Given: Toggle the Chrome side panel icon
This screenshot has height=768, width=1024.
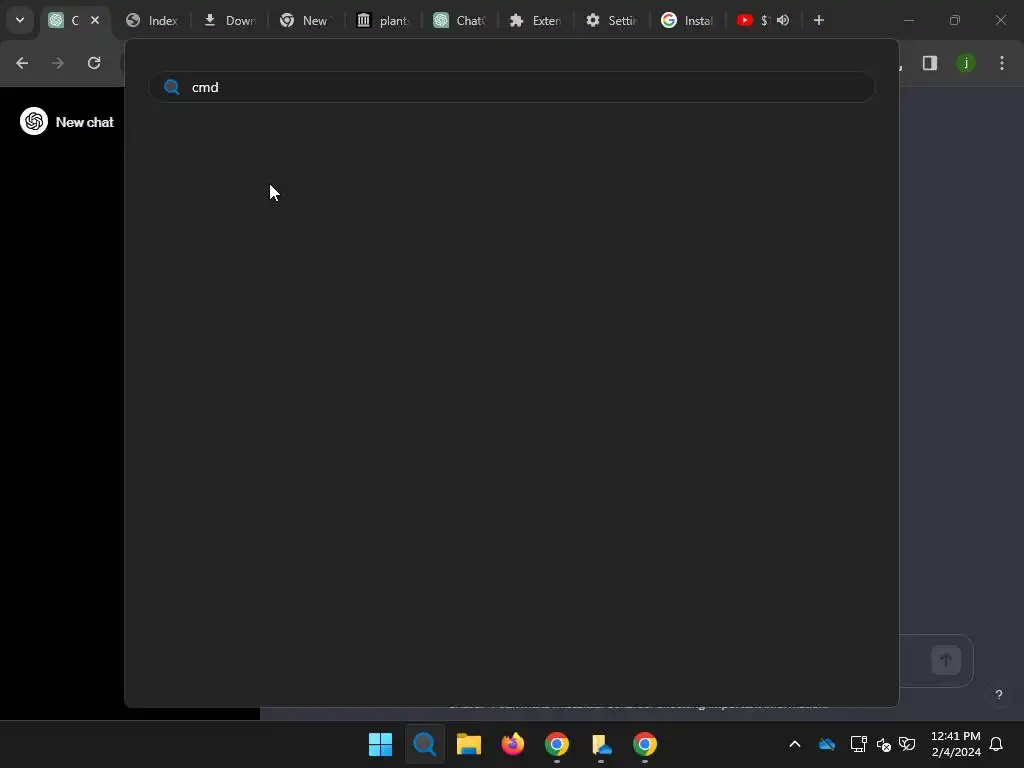Looking at the screenshot, I should [x=930, y=63].
